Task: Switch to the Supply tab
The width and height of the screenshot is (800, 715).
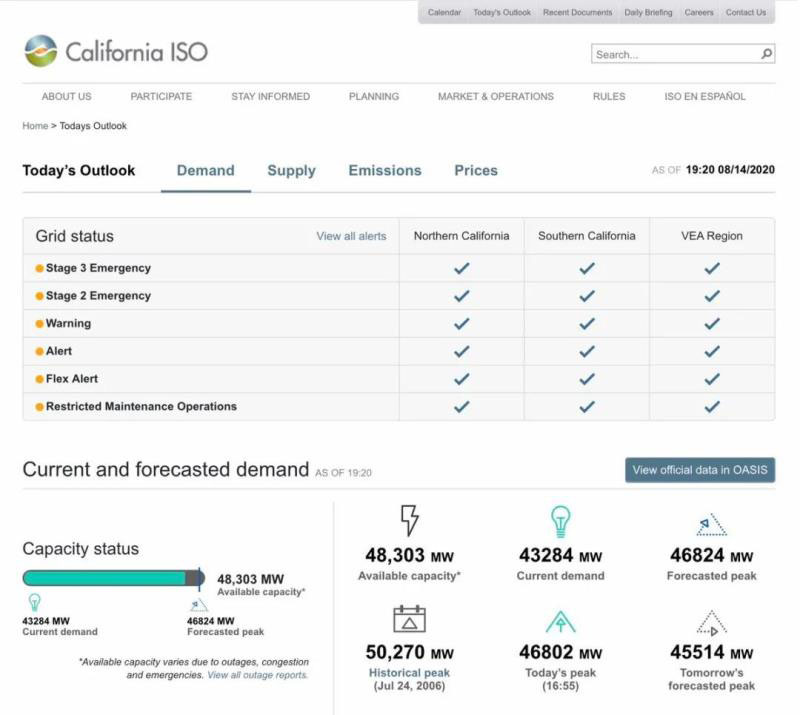Action: [291, 171]
